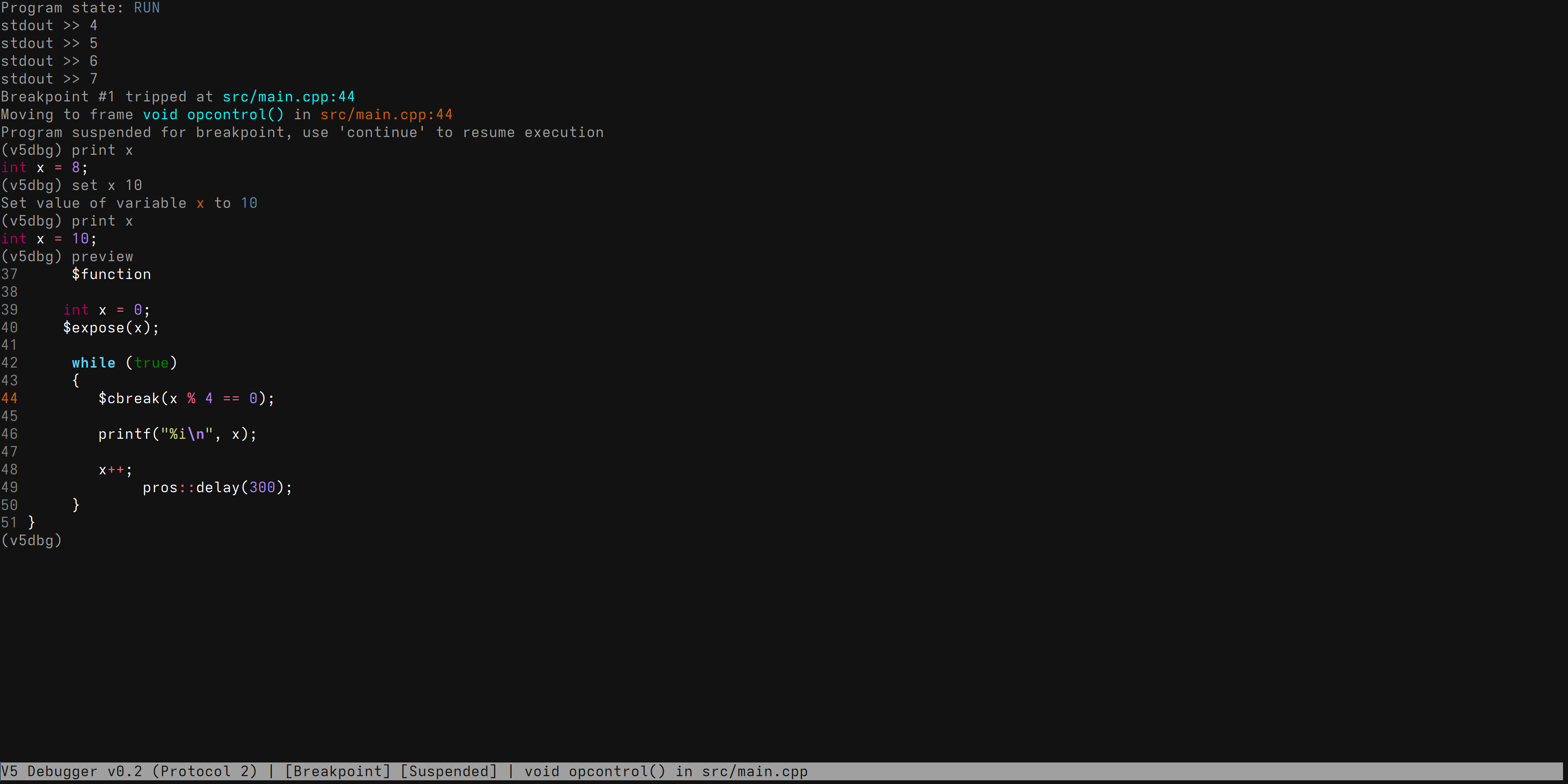Click the int x = 10 output

click(48, 238)
